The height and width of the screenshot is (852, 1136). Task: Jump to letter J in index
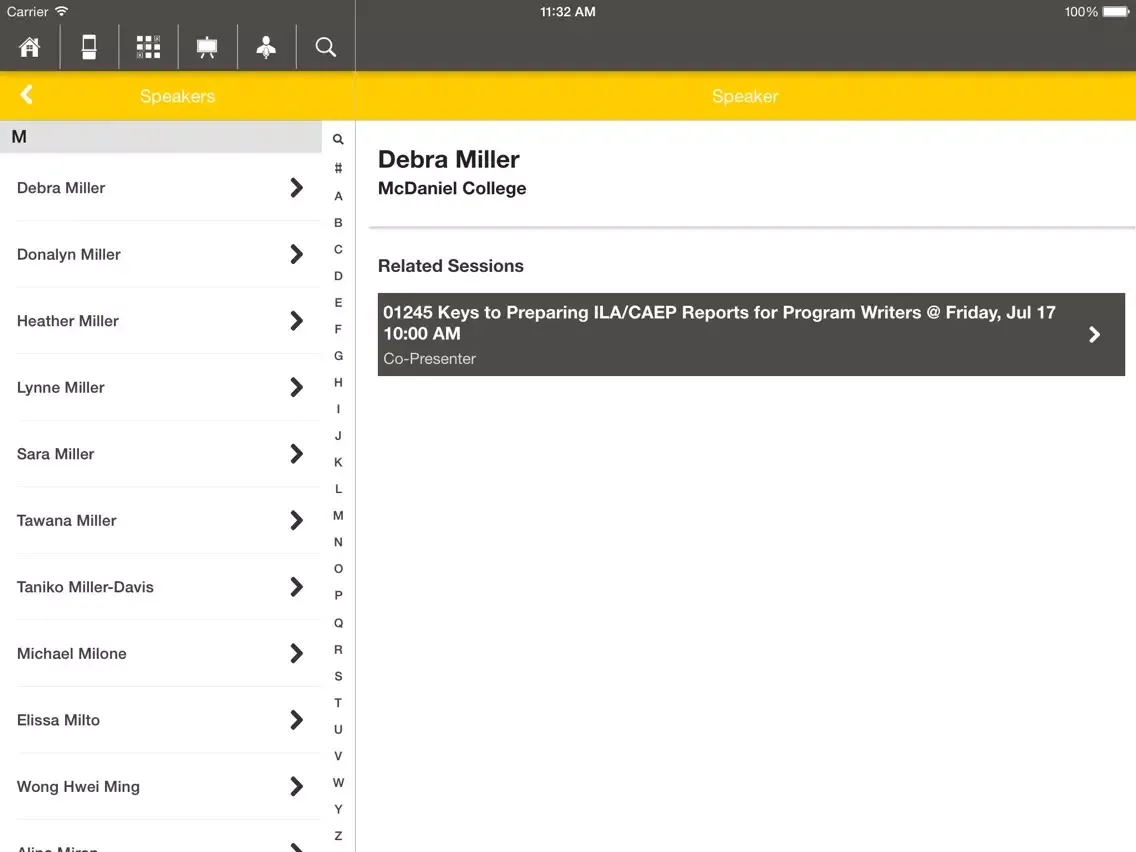(338, 435)
